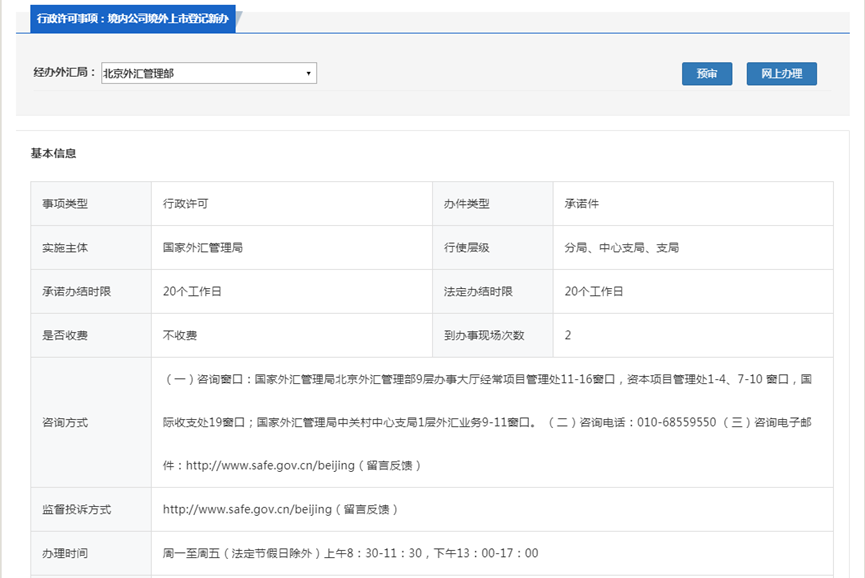Click the 行使层级 label cell

tap(493, 248)
